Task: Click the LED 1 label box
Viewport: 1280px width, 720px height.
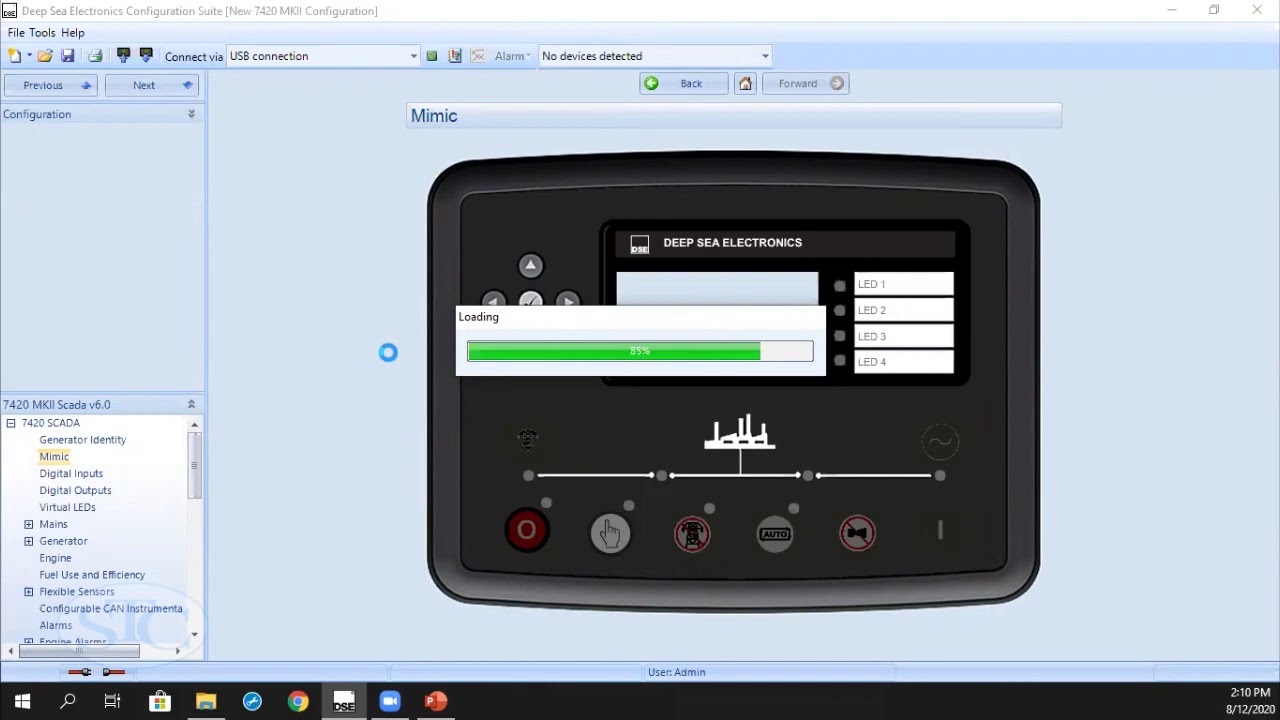Action: pos(903,284)
